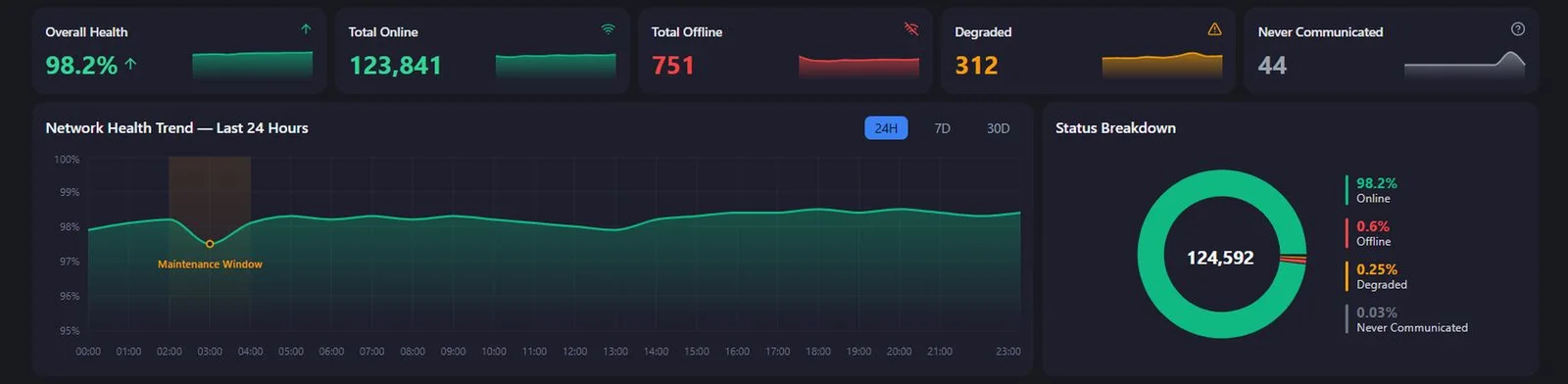
Task: Click the arrow next to 98.2% health value
Action: point(130,65)
